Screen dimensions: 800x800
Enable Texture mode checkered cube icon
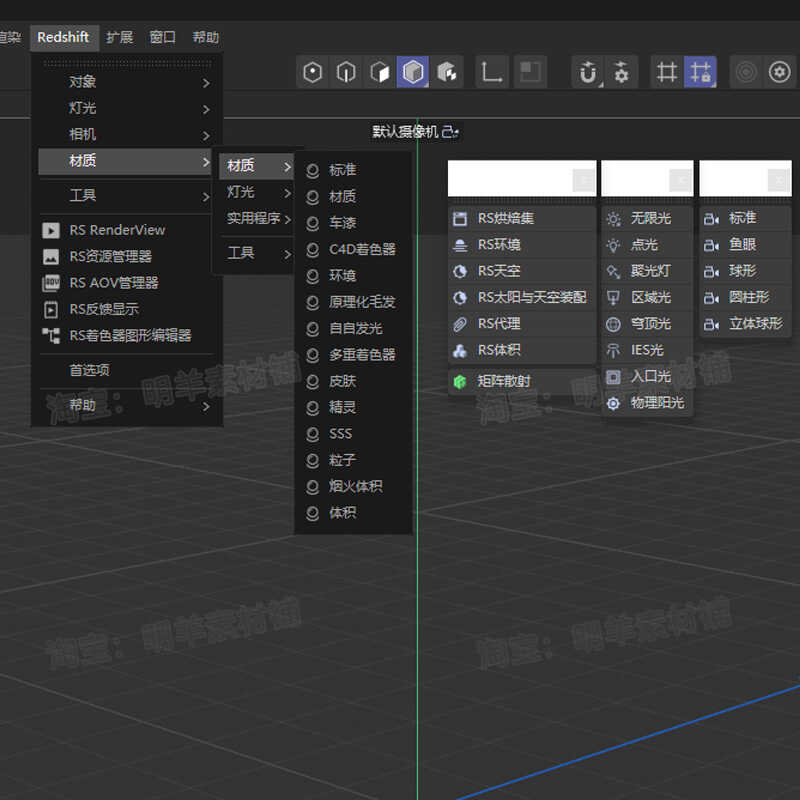pyautogui.click(x=446, y=72)
